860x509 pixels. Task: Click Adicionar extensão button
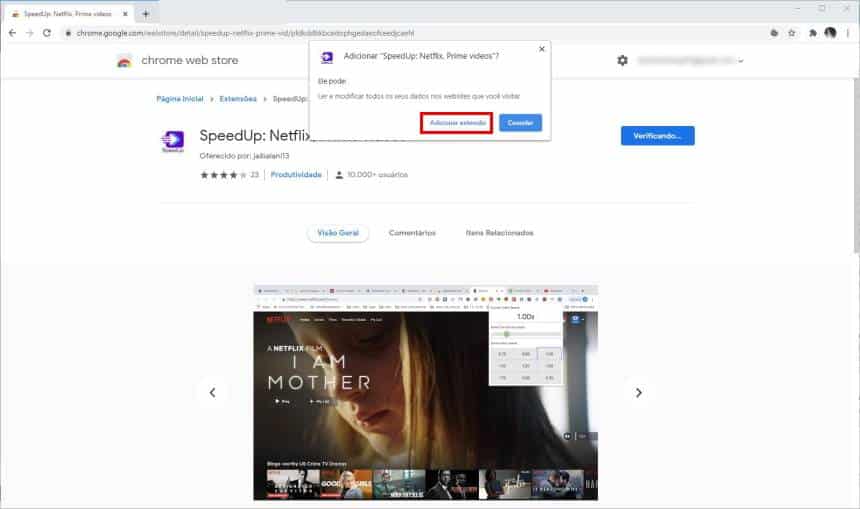457,123
